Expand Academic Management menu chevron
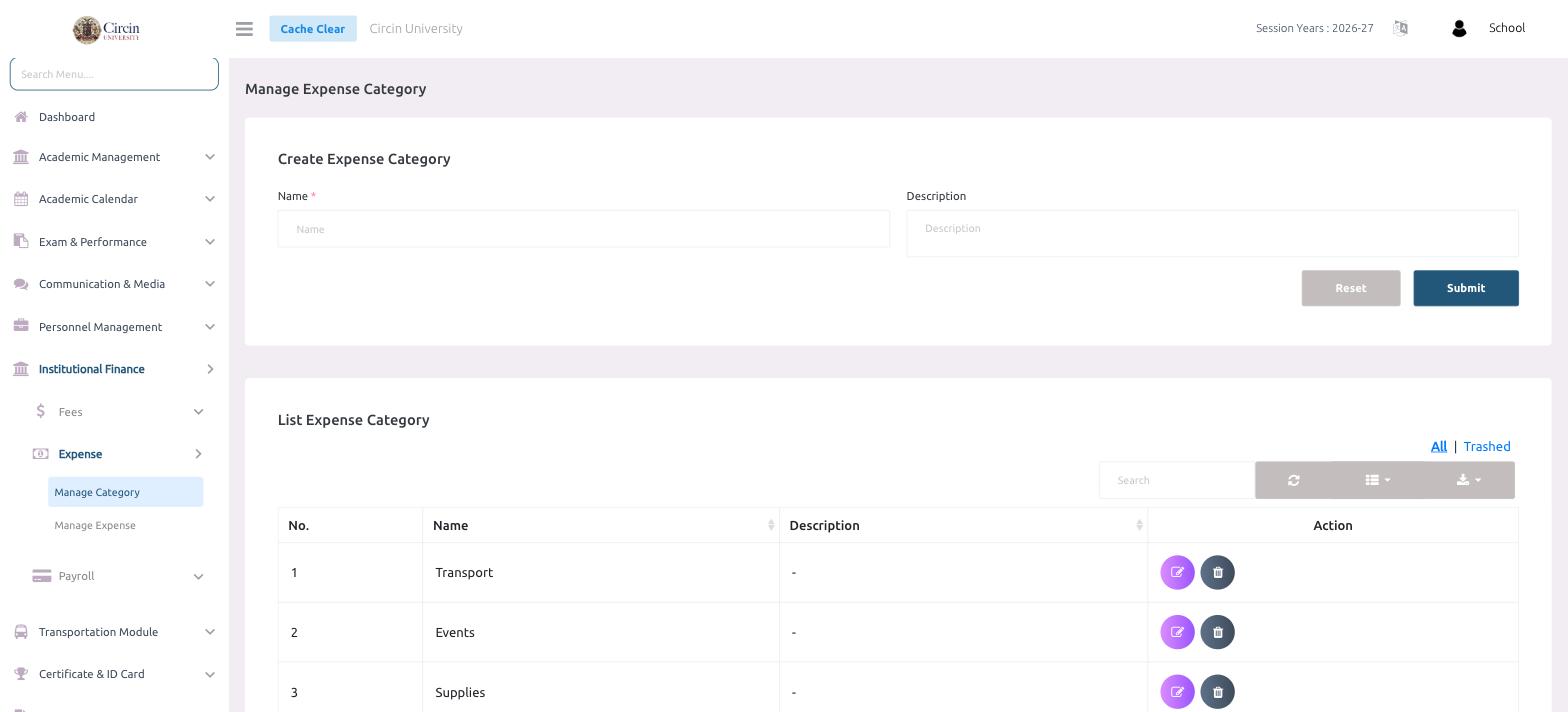The height and width of the screenshot is (712, 1568). point(210,157)
